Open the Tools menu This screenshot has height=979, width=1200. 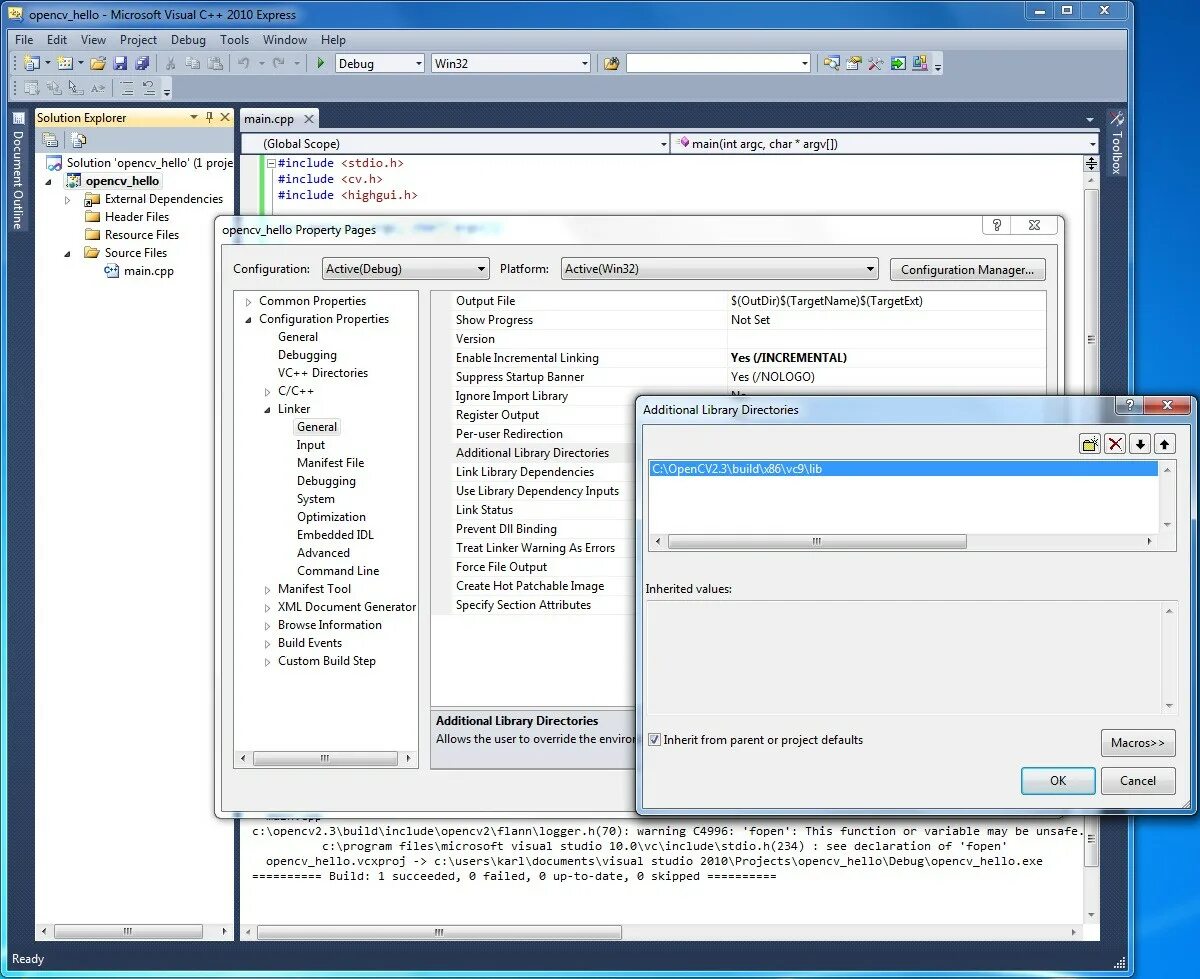click(x=234, y=40)
